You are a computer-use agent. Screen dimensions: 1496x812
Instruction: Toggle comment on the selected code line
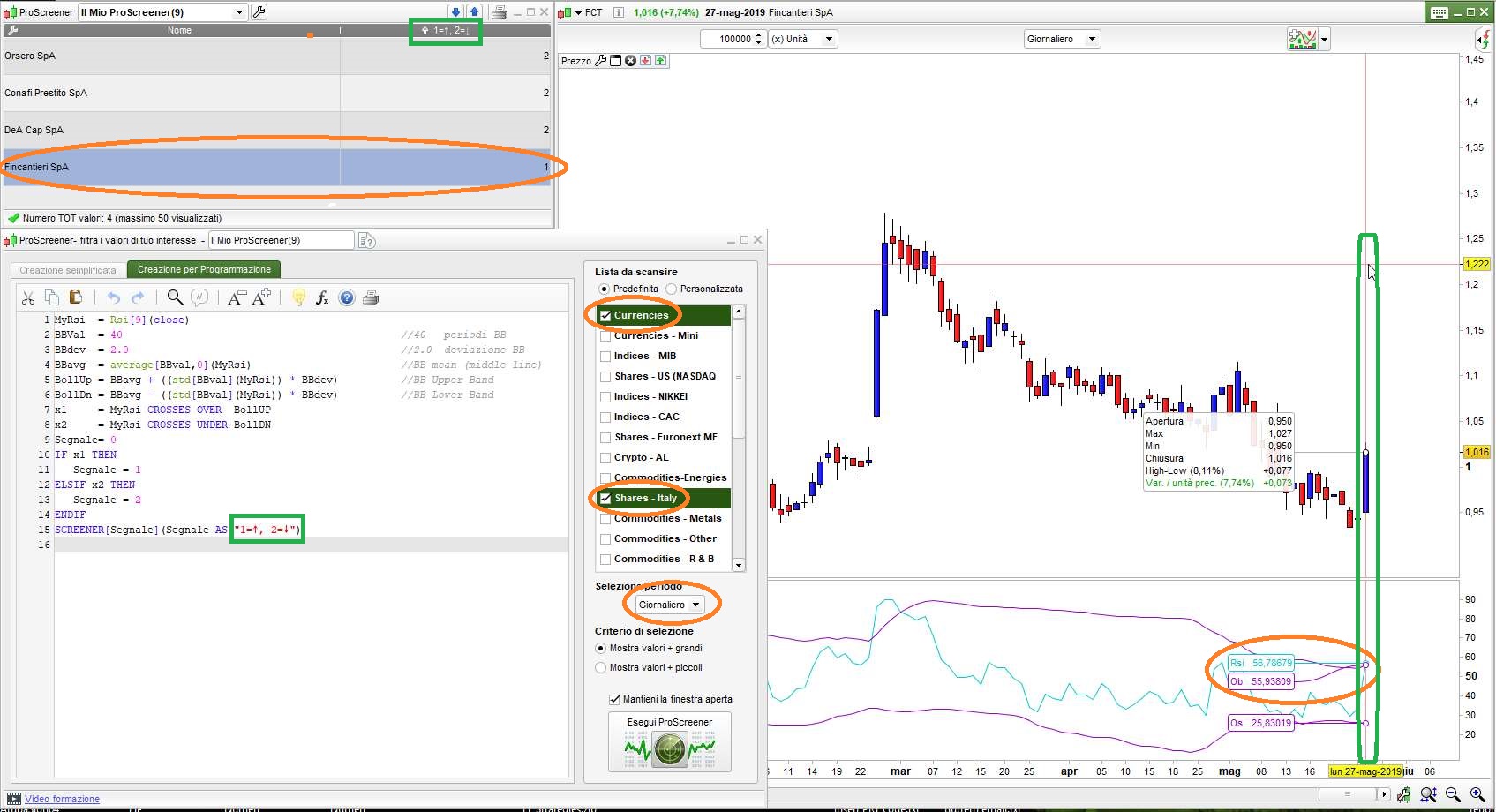(199, 297)
